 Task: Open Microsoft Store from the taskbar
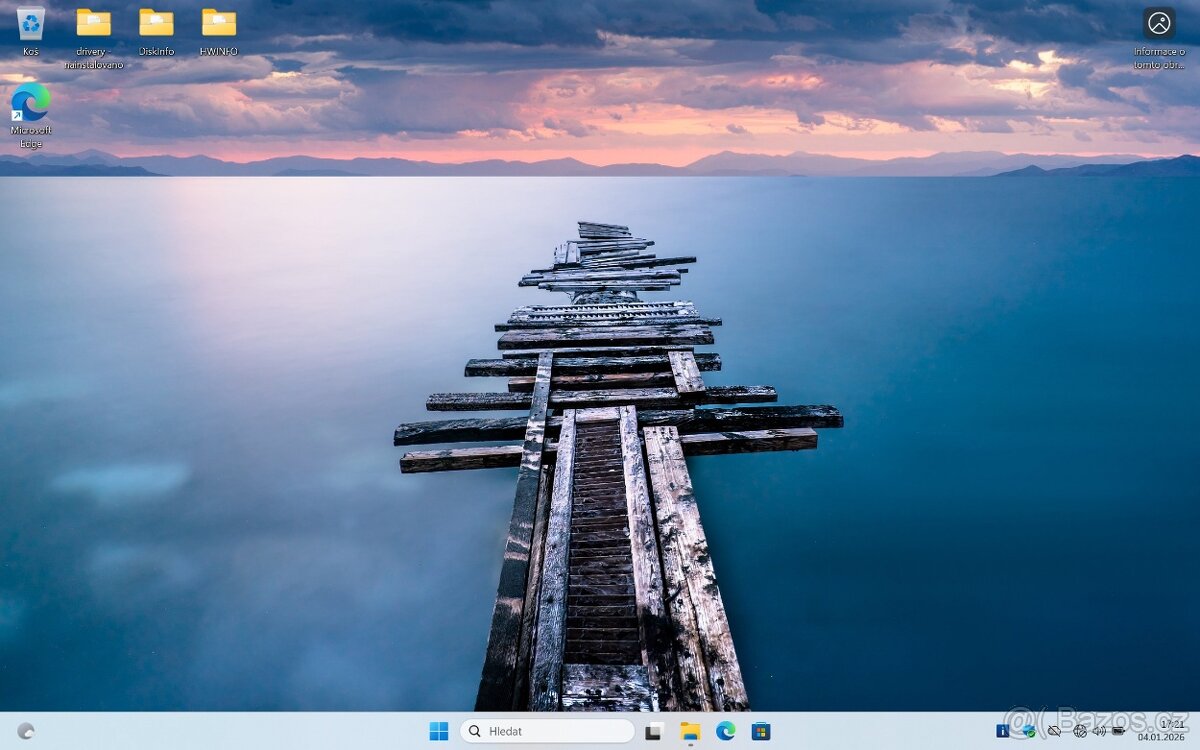[x=759, y=731]
